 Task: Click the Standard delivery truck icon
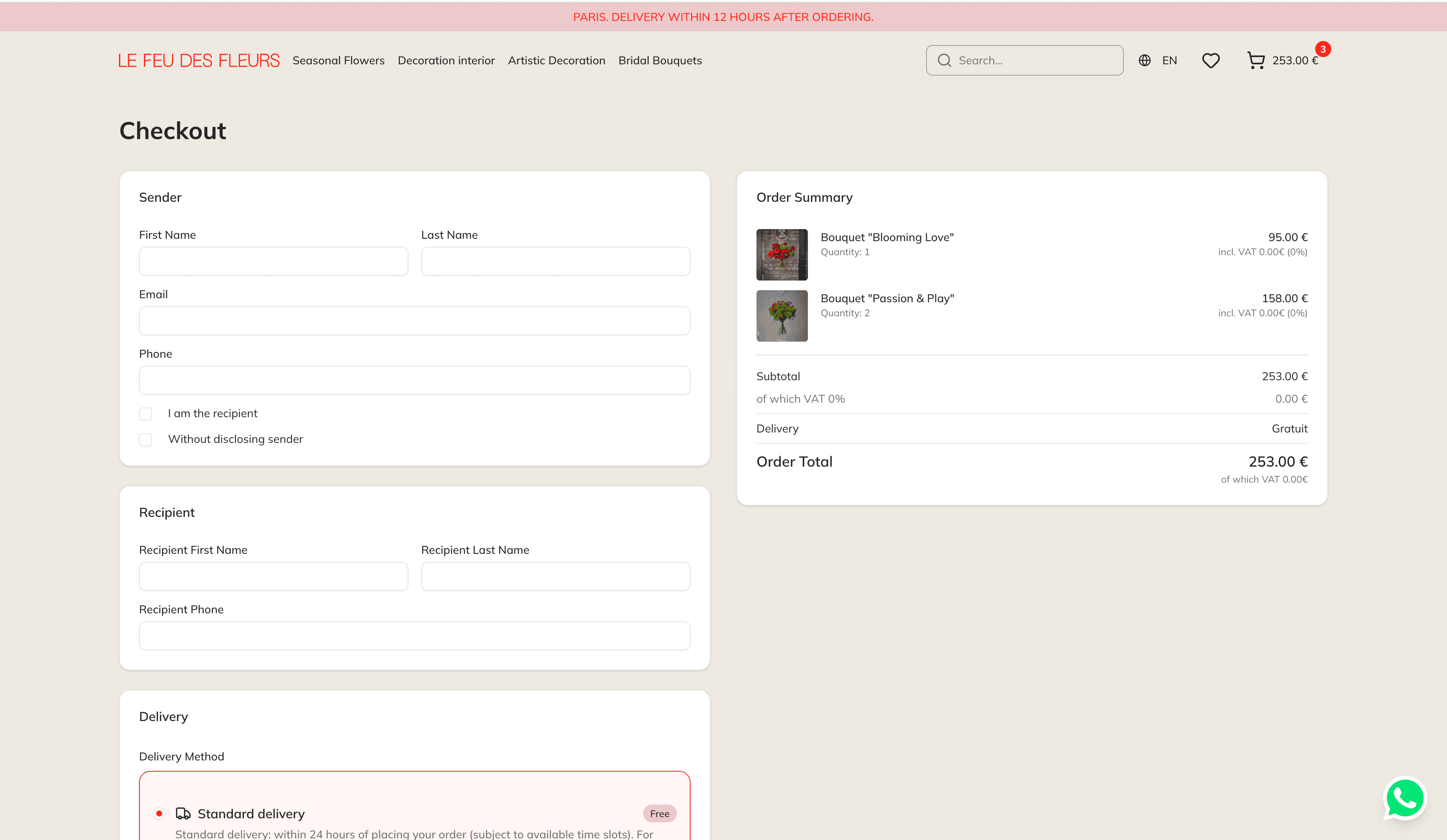tap(182, 813)
